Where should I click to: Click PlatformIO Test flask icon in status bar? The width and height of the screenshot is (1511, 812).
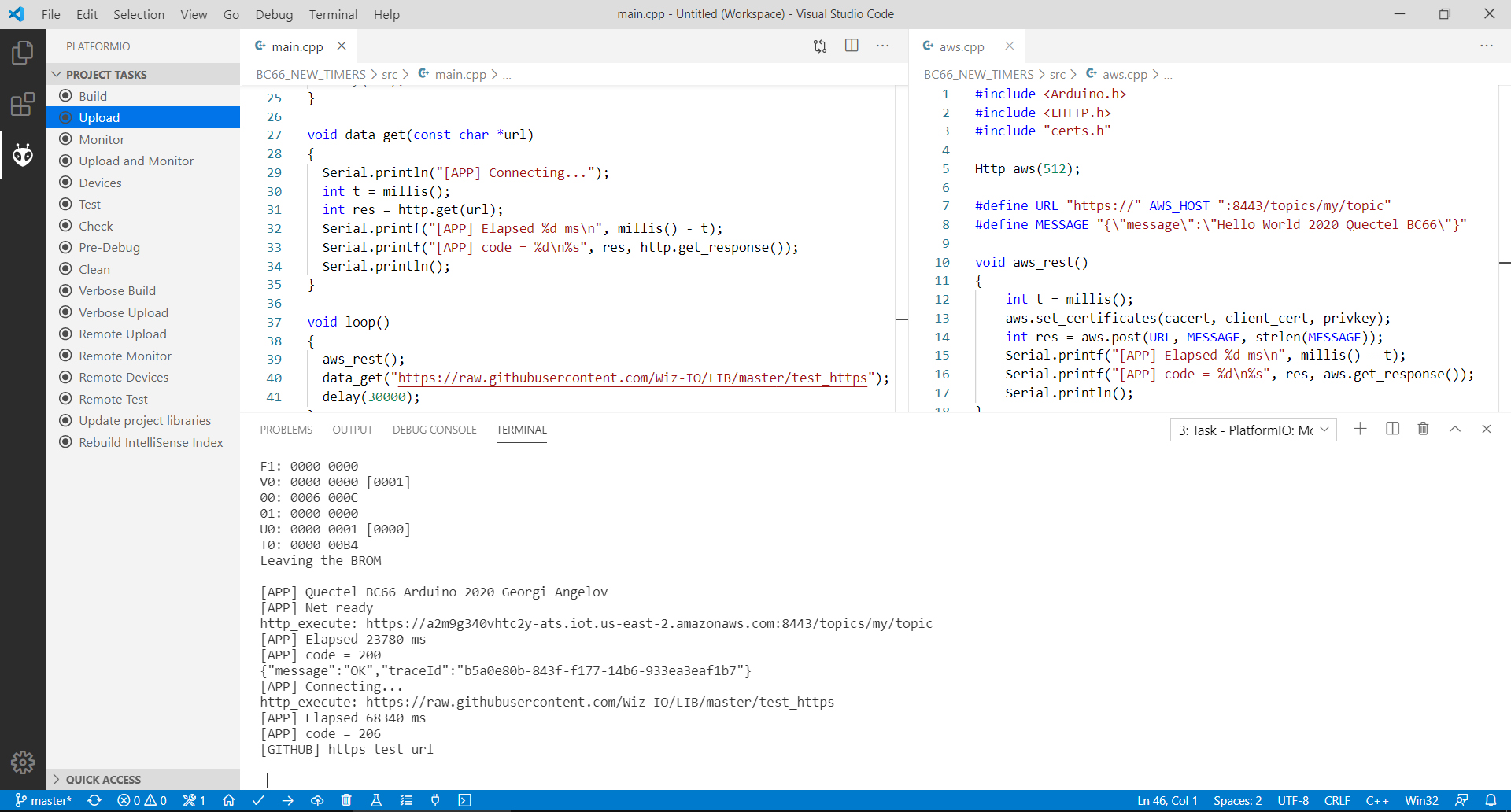coord(376,800)
